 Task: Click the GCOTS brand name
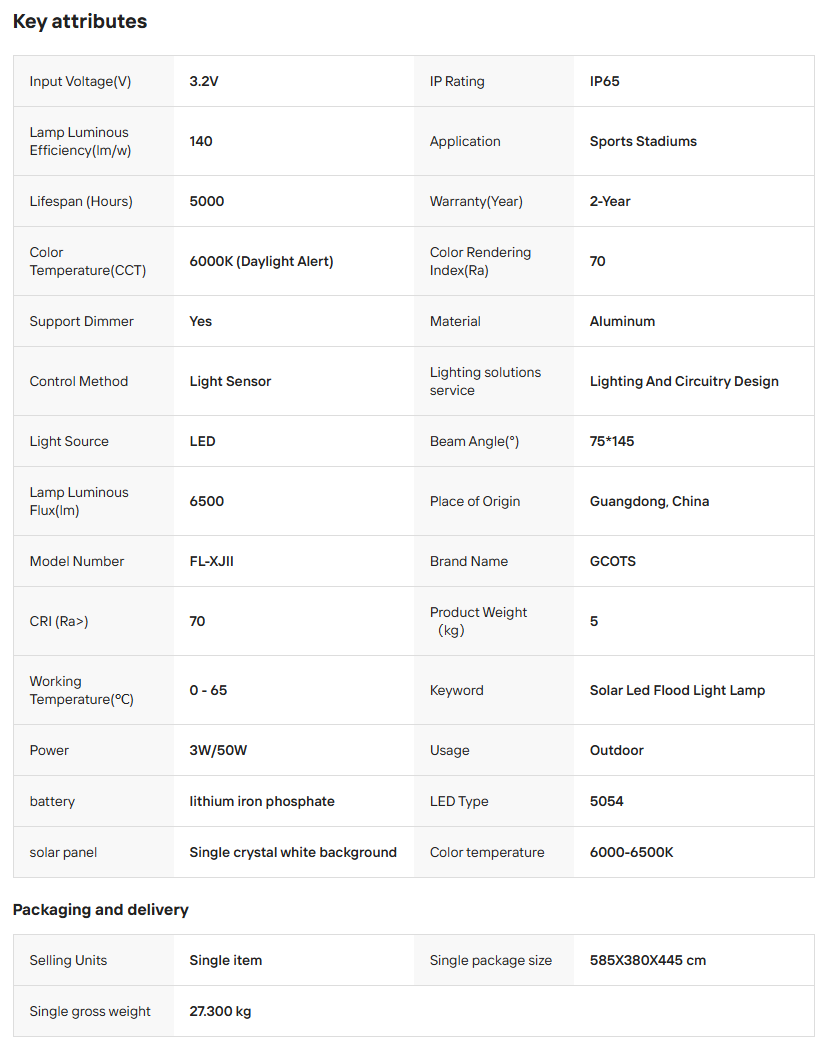click(612, 561)
